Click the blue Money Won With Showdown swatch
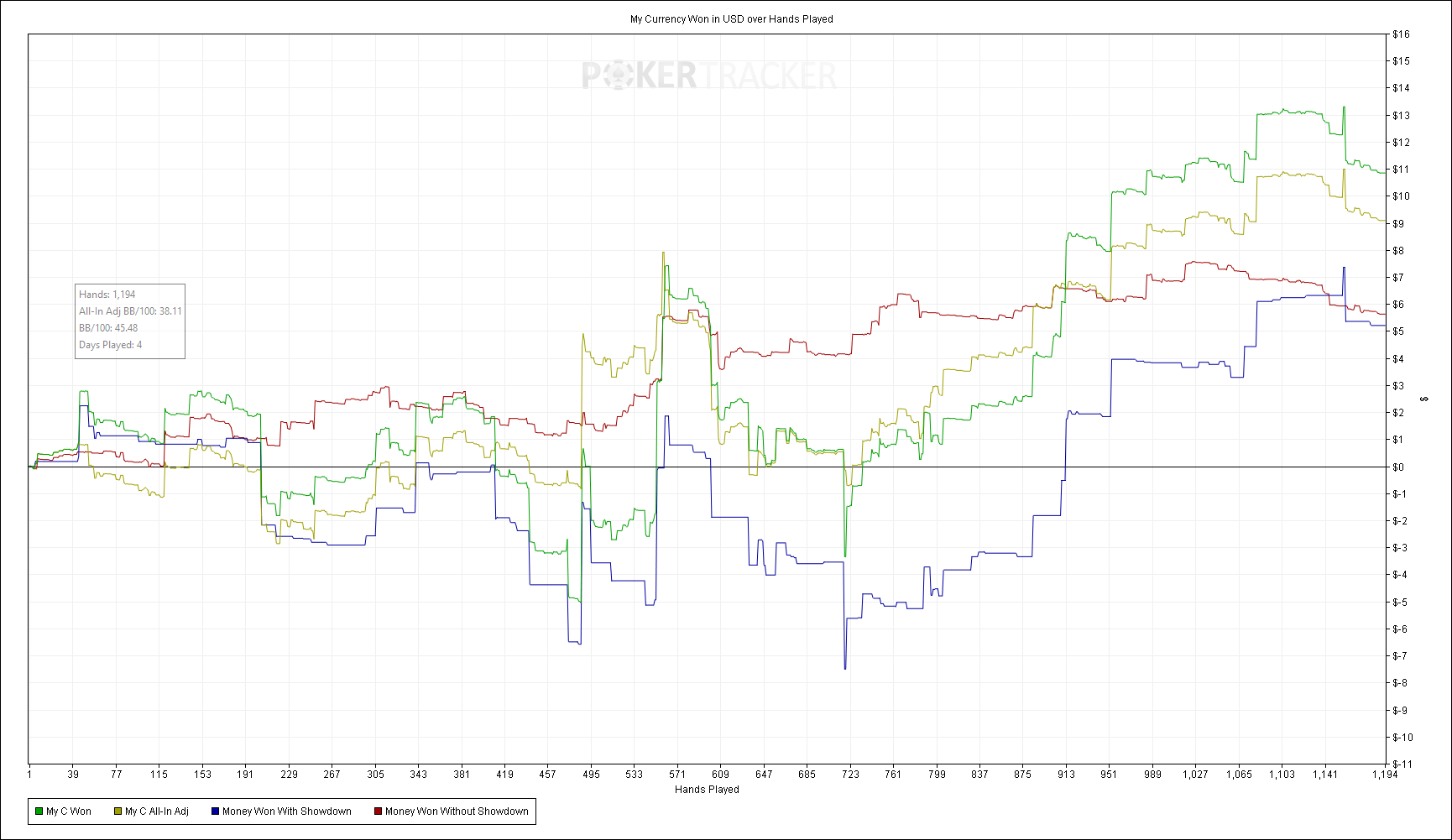This screenshot has height=840, width=1452. [x=215, y=811]
